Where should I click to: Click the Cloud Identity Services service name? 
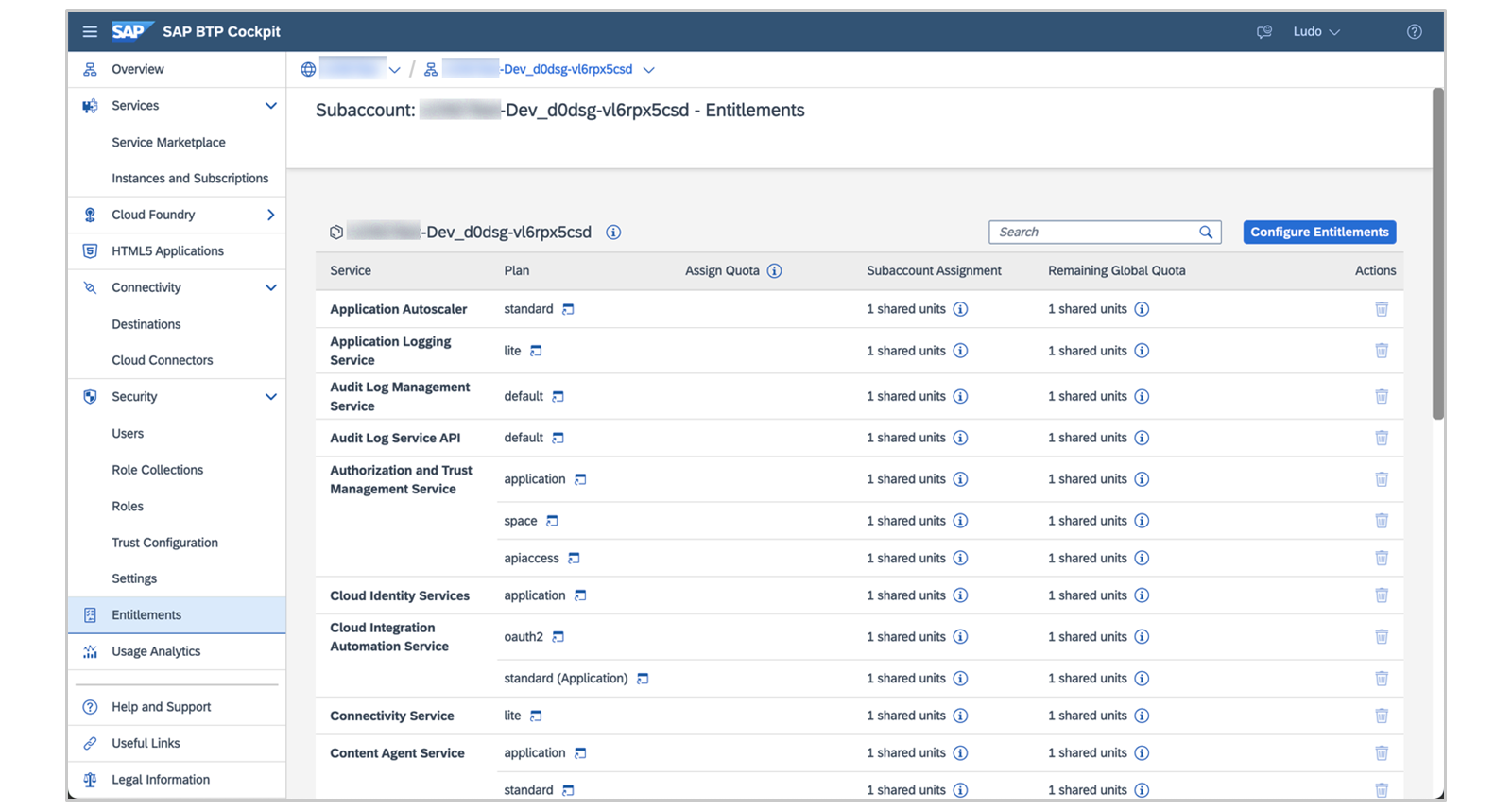(400, 595)
